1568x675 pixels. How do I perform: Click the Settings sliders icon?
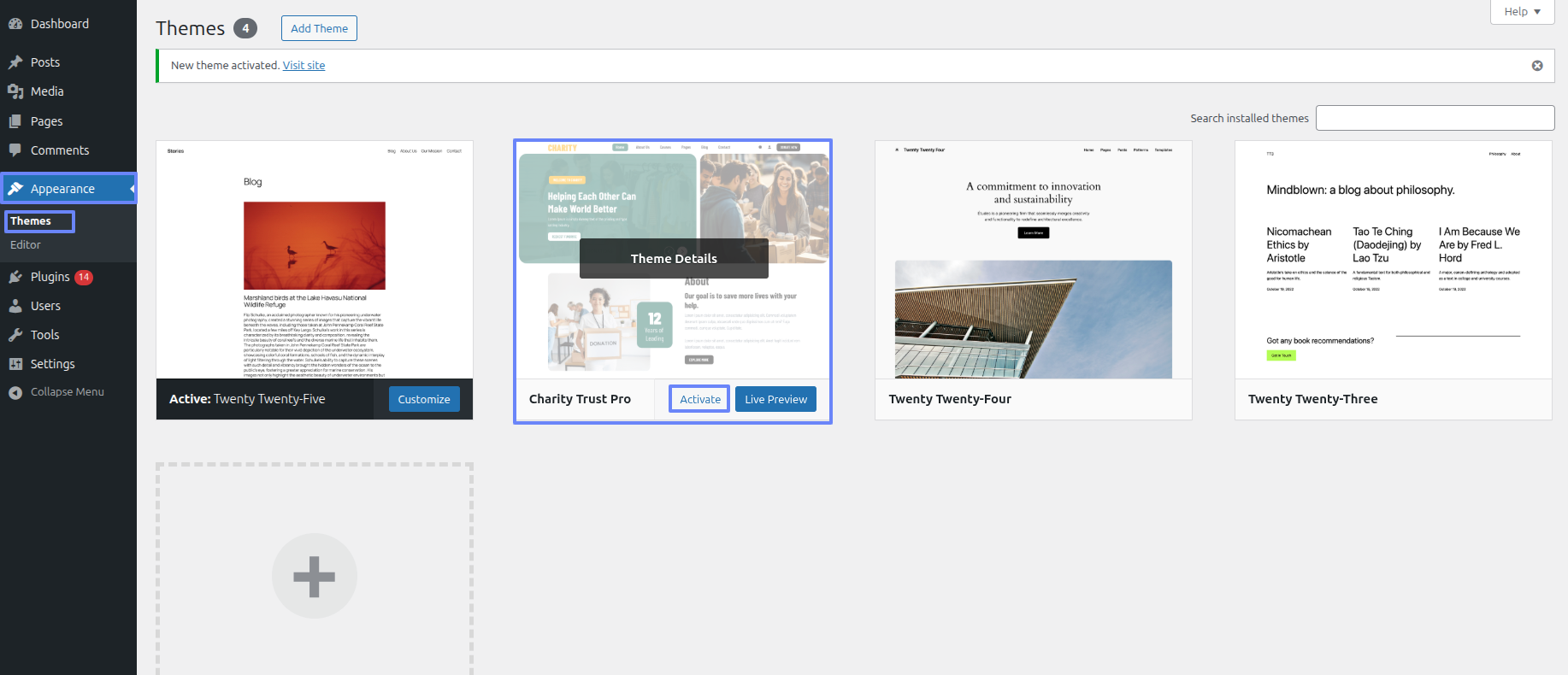coord(15,364)
